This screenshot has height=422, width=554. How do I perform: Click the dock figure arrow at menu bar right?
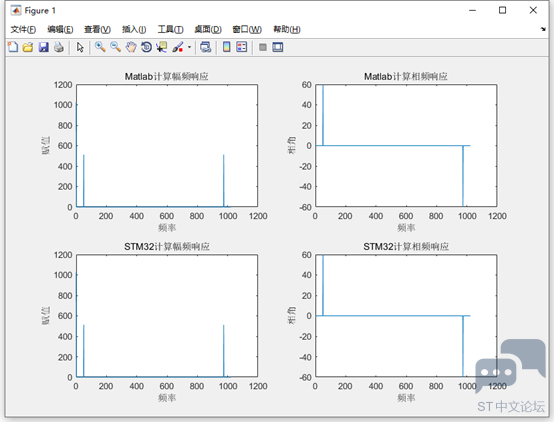(x=543, y=29)
